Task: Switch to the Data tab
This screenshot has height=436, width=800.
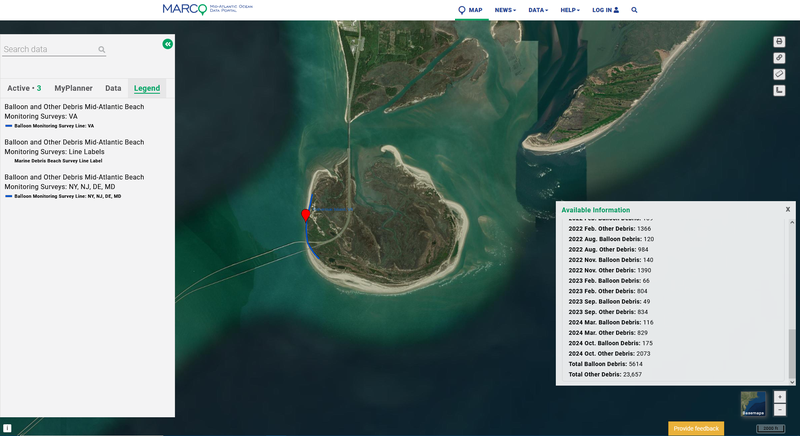Action: 113,88
